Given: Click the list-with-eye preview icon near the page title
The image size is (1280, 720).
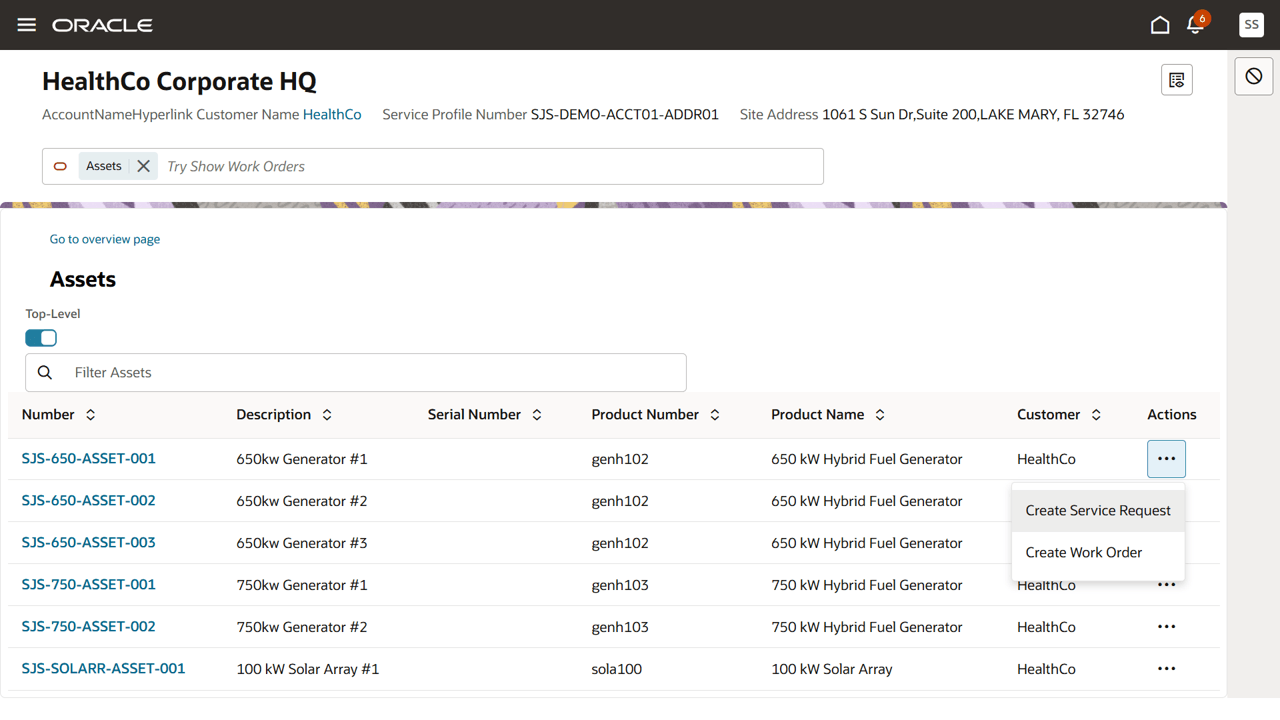Looking at the screenshot, I should click(1176, 79).
